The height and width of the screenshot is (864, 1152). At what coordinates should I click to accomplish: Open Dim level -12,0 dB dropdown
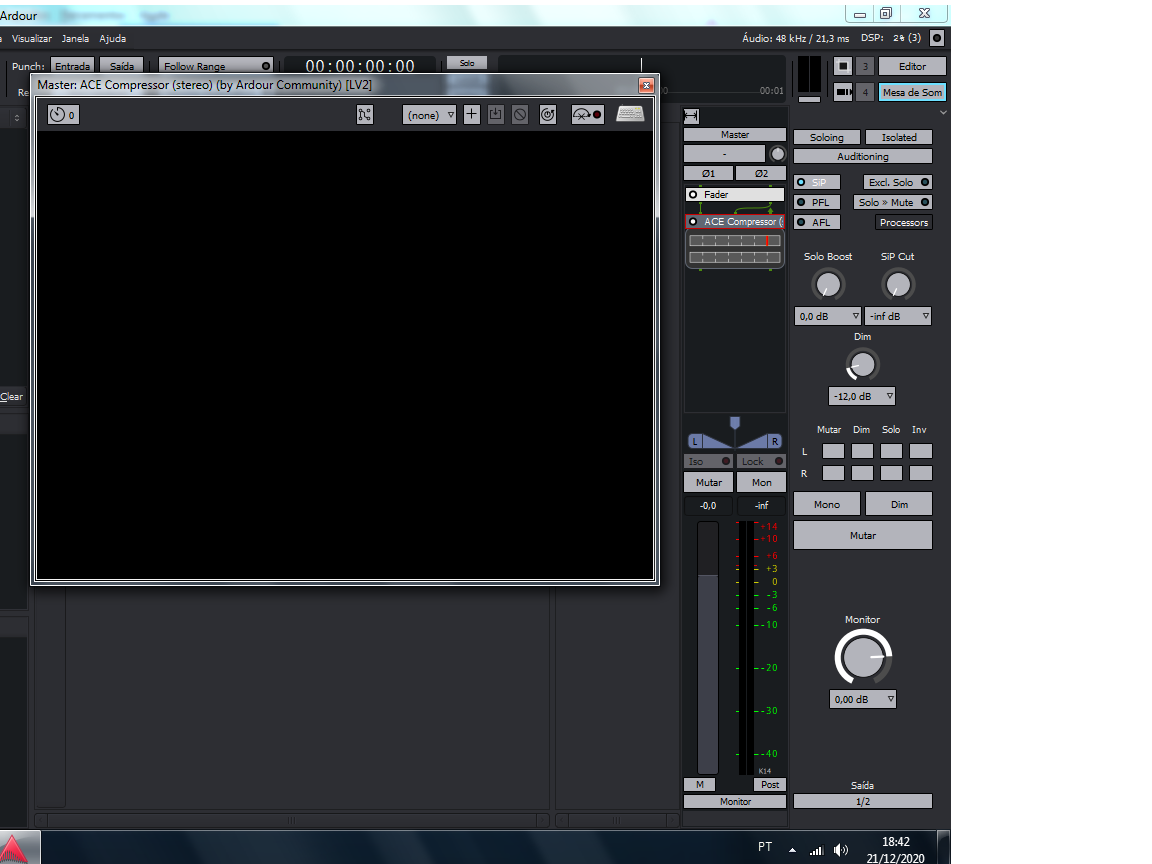pos(861,396)
